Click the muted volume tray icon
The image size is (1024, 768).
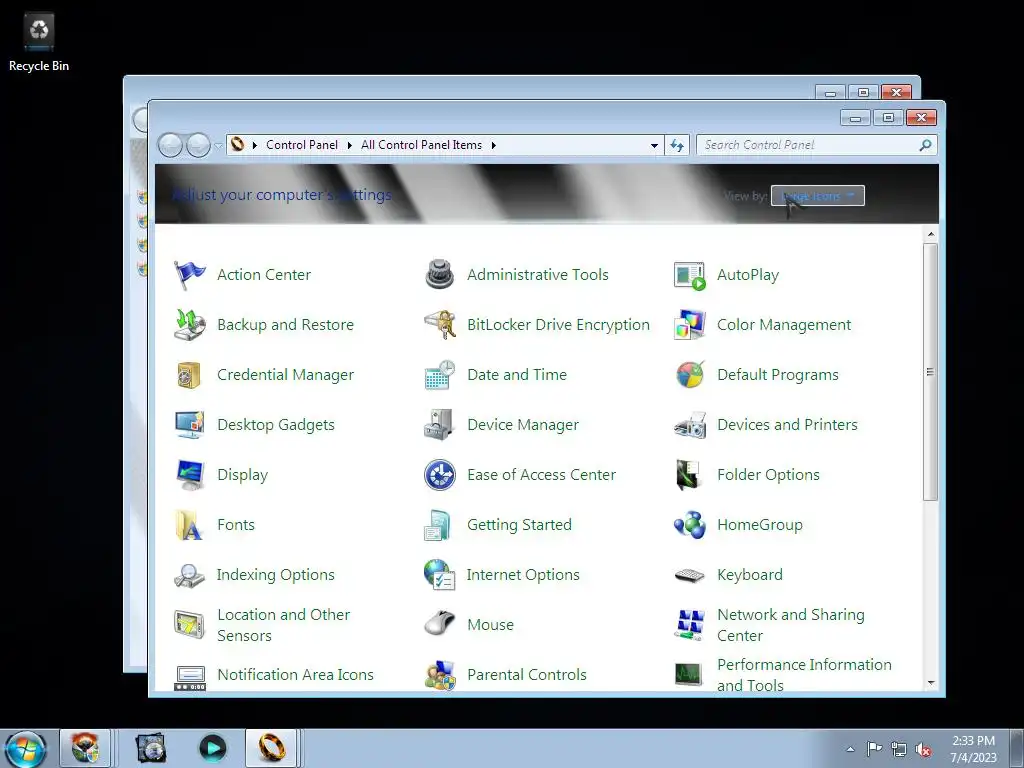click(923, 749)
